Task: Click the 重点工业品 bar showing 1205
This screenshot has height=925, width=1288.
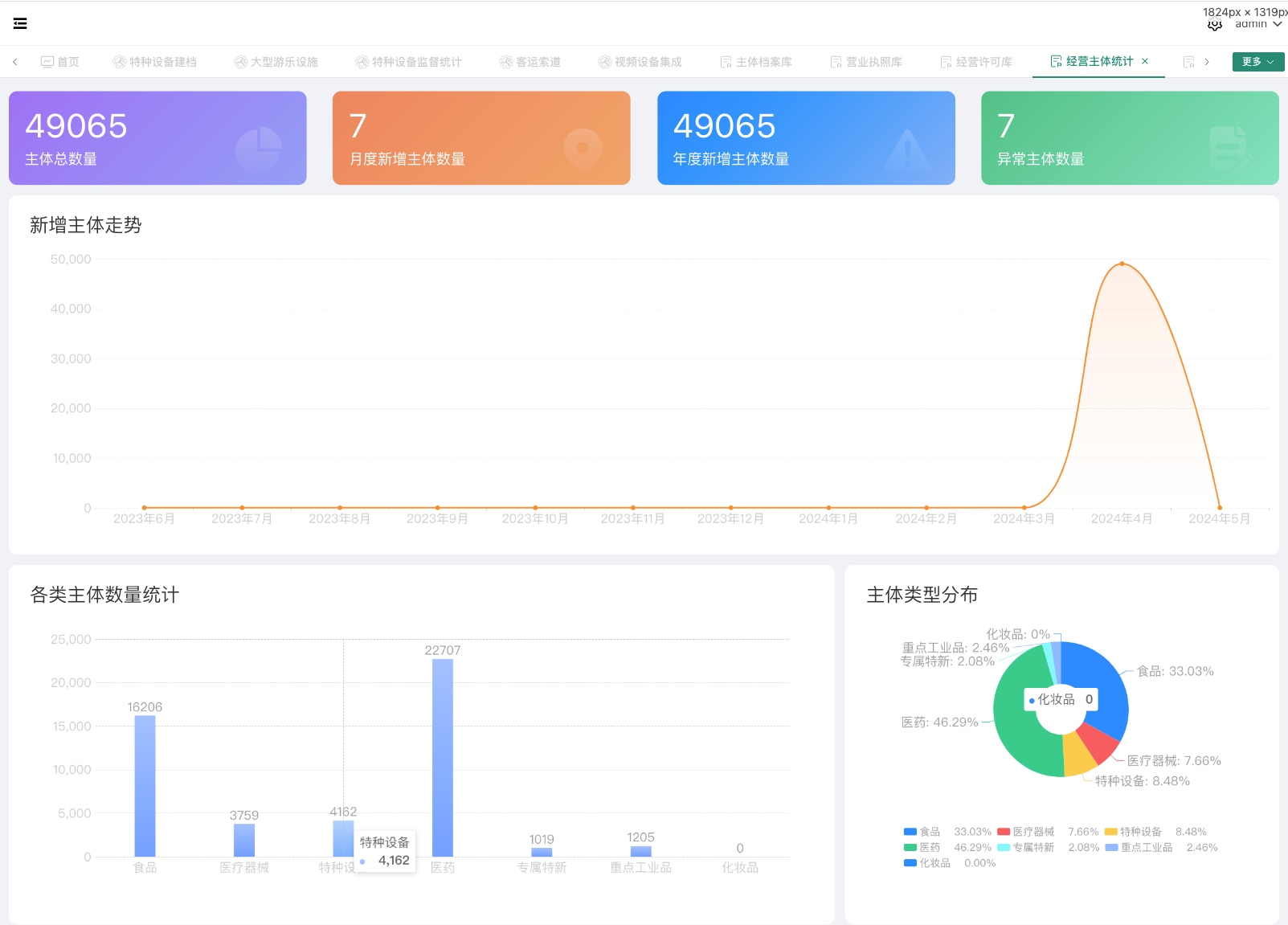Action: point(641,851)
